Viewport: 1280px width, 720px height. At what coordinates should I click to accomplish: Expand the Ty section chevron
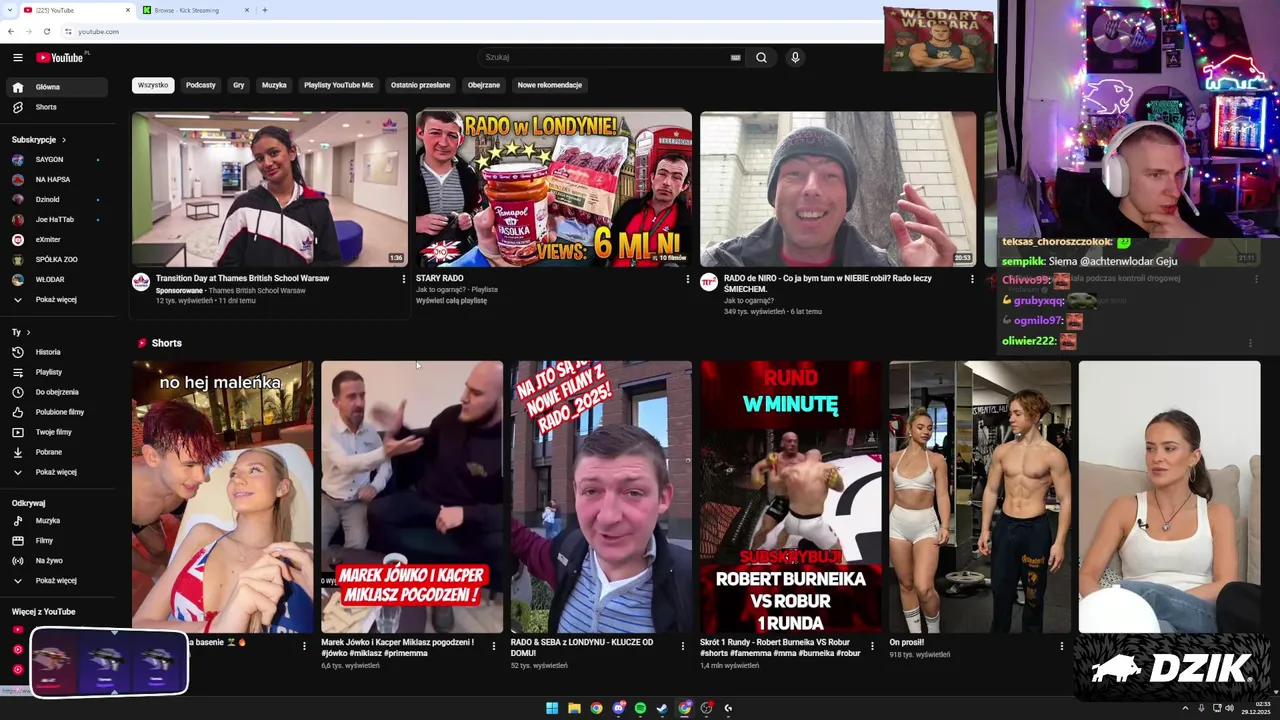(x=28, y=332)
